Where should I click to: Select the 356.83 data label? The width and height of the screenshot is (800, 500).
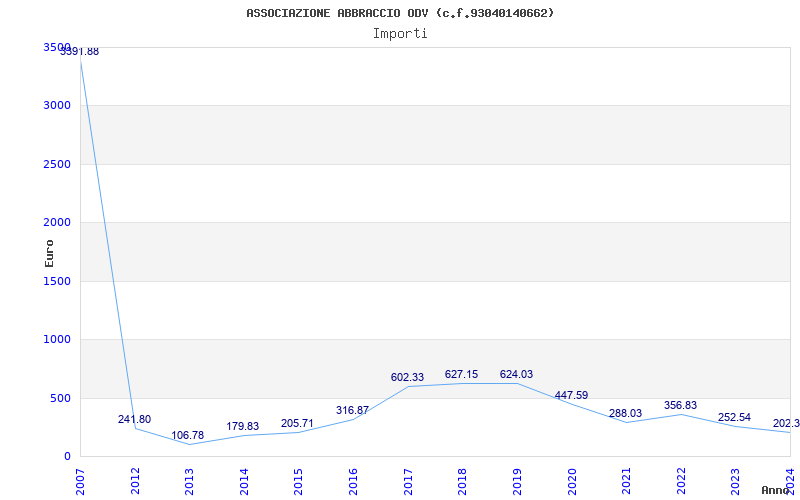coord(681,405)
